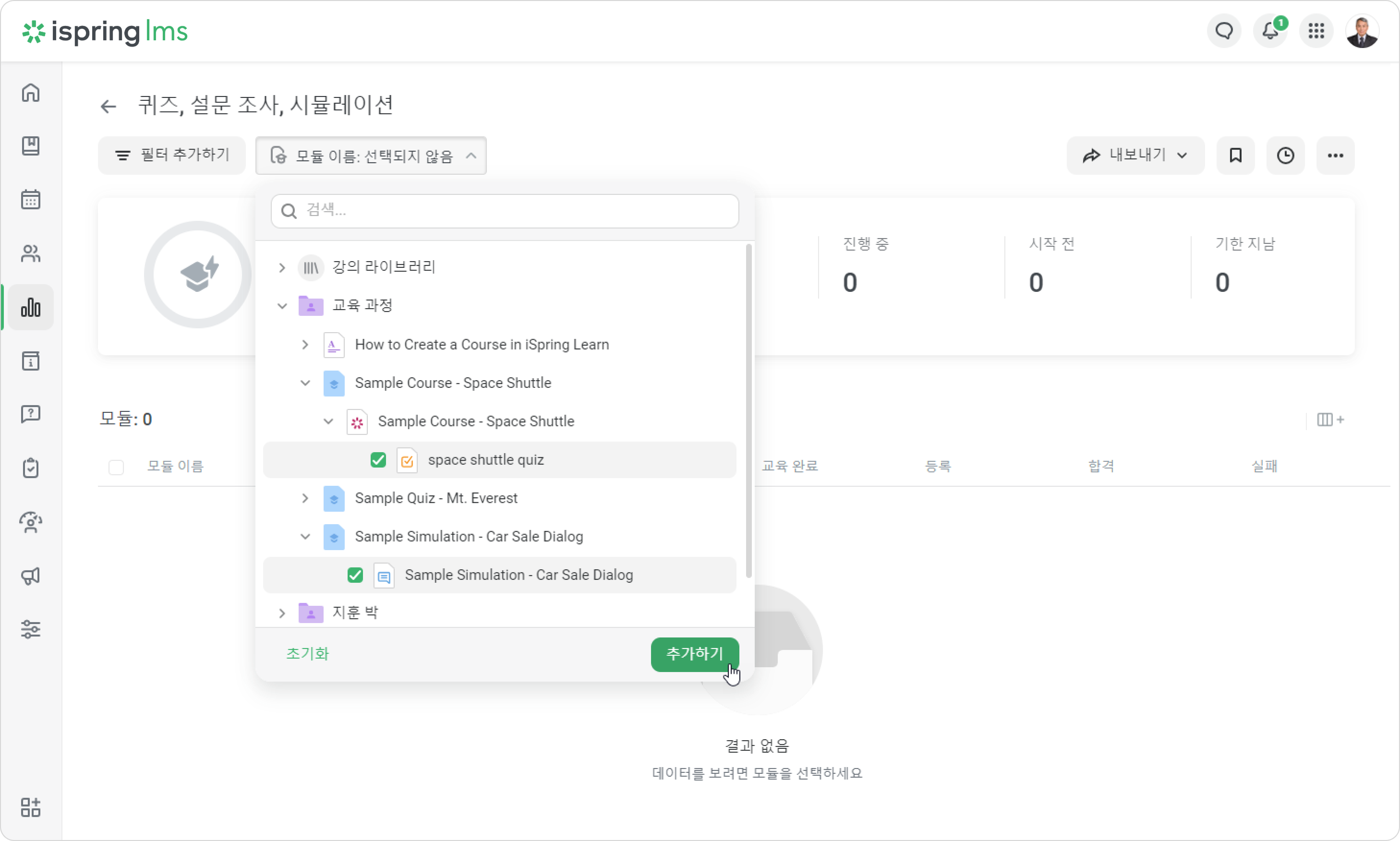Open the chat messages icon
The width and height of the screenshot is (1400, 841).
[1224, 31]
